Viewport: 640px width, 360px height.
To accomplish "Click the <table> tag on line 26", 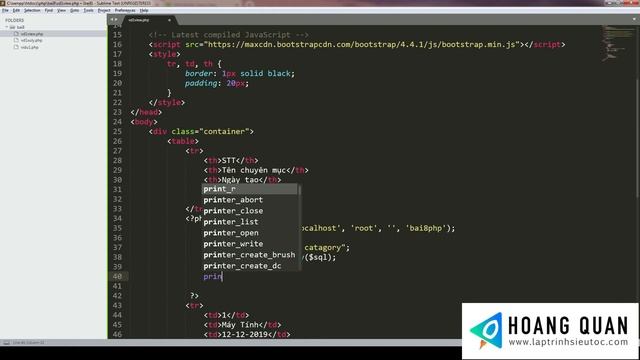I will (183, 141).
